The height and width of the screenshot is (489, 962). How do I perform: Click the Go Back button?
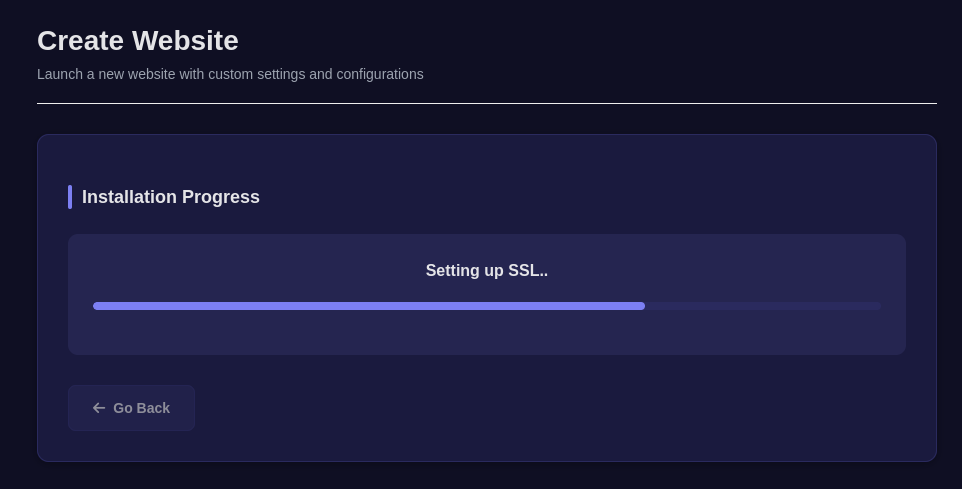(131, 408)
